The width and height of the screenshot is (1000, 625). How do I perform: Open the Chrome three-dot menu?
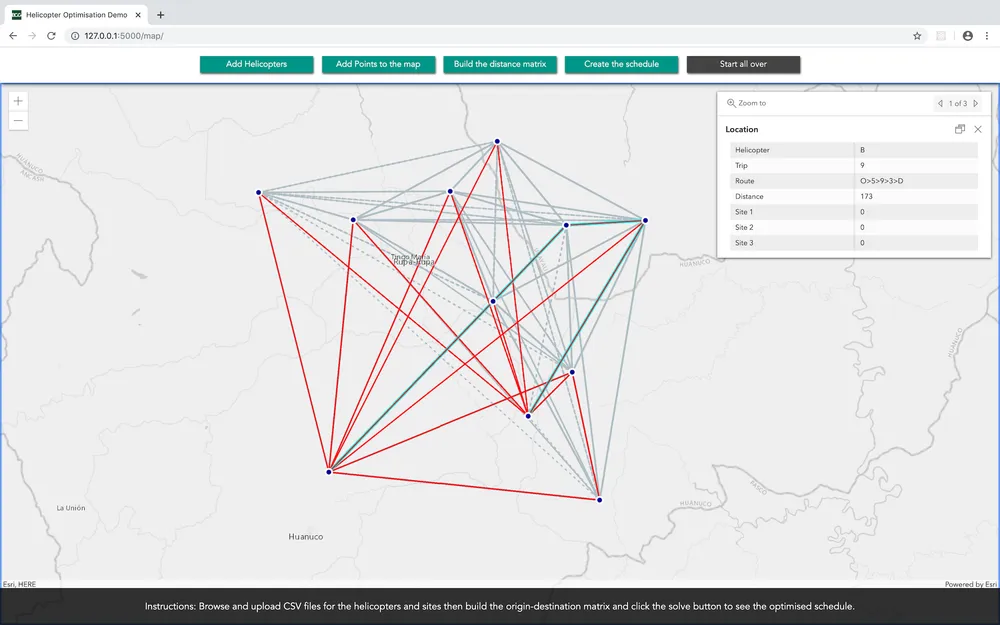coord(986,36)
